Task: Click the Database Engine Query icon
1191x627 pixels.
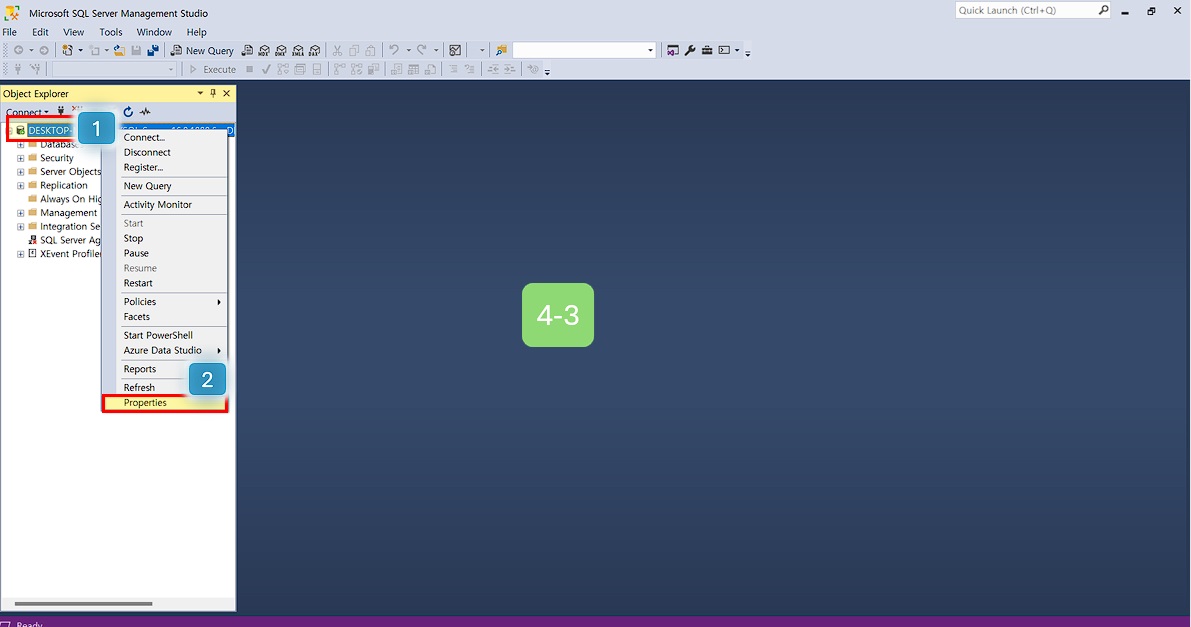Action: pos(247,50)
